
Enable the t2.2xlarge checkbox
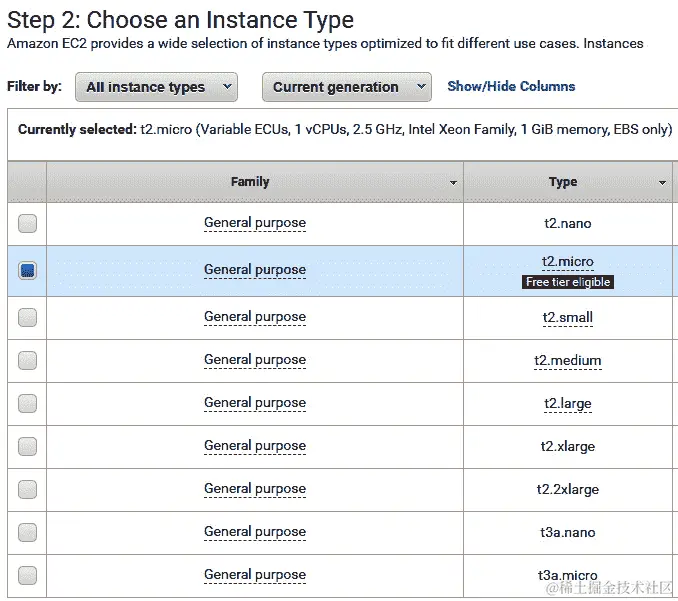27,489
